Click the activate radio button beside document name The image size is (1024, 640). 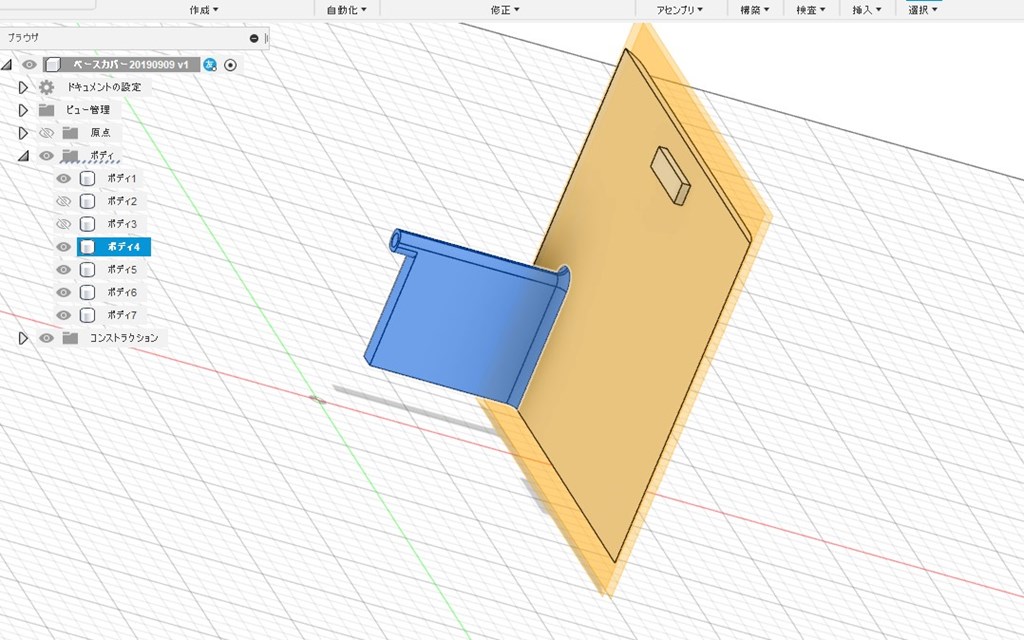(231, 65)
